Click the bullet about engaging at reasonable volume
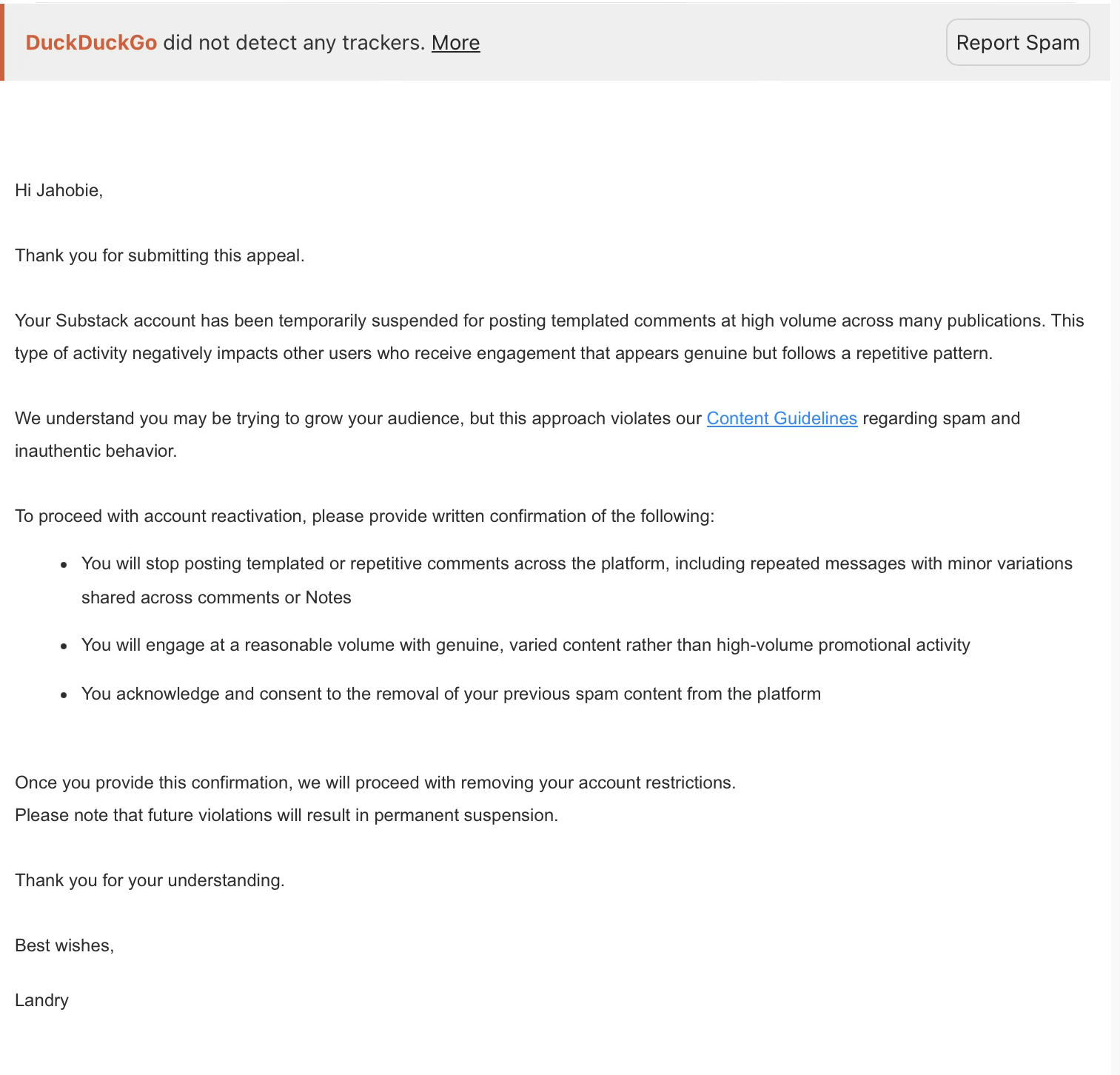The image size is (1120, 1075). [x=525, y=645]
